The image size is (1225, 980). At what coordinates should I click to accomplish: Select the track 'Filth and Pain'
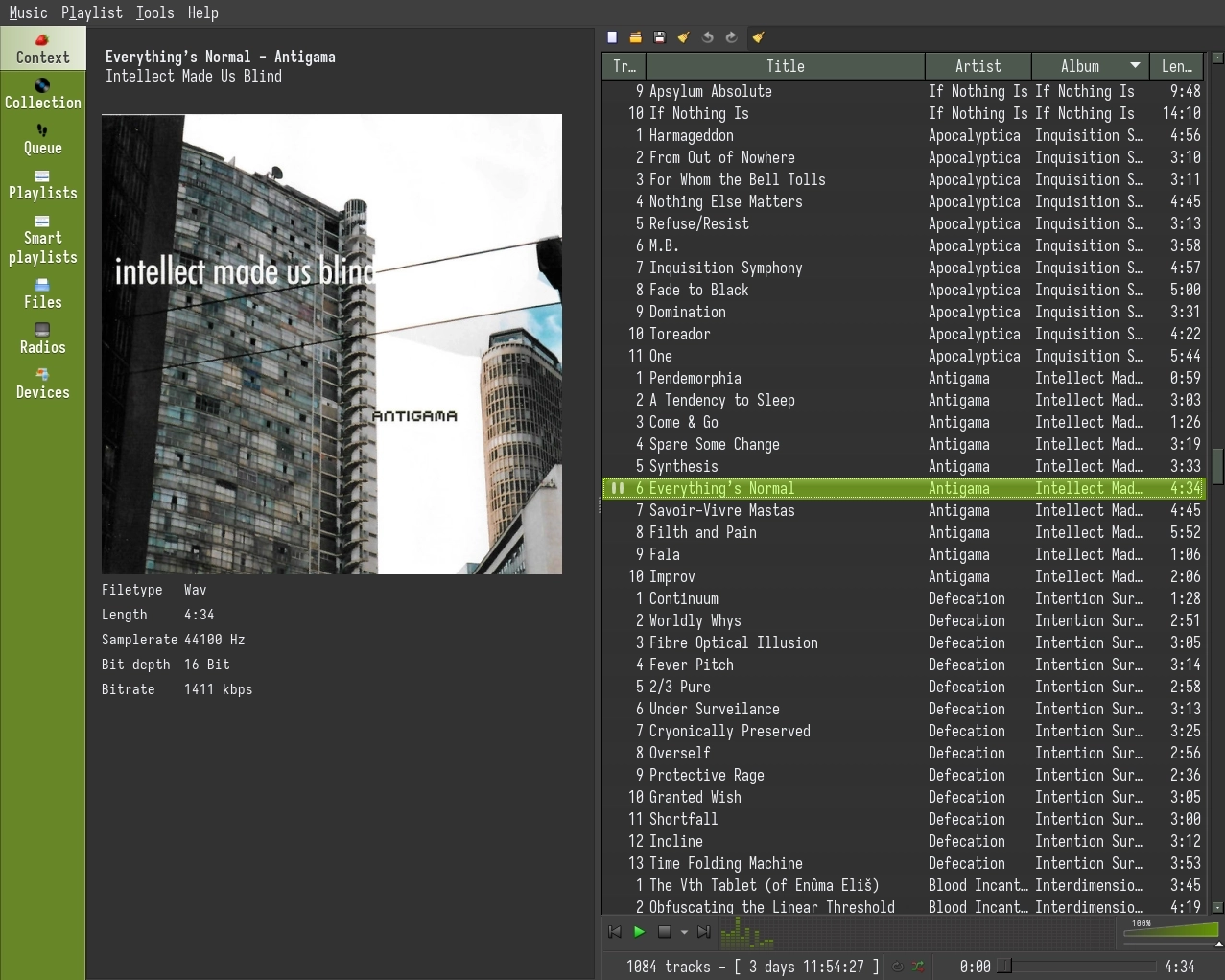[x=902, y=532]
